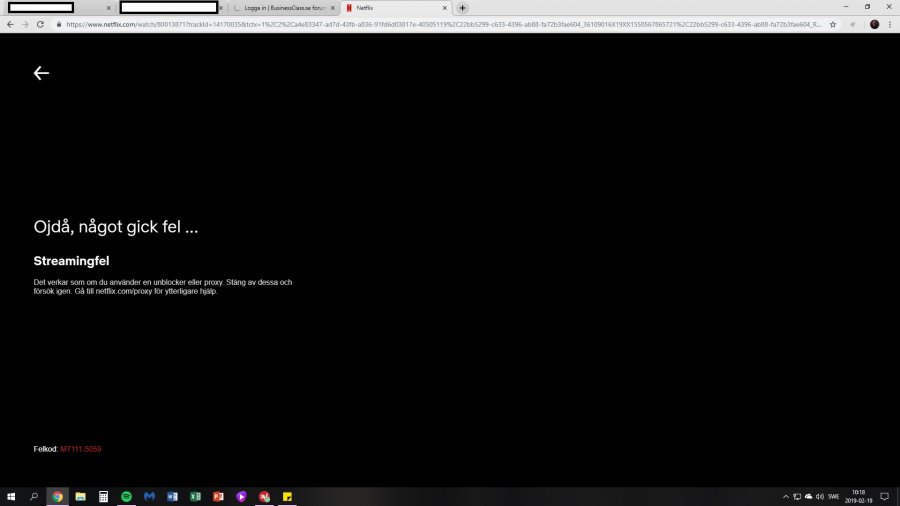Open File Explorer from the taskbar
This screenshot has width=900, height=506.
[80, 496]
